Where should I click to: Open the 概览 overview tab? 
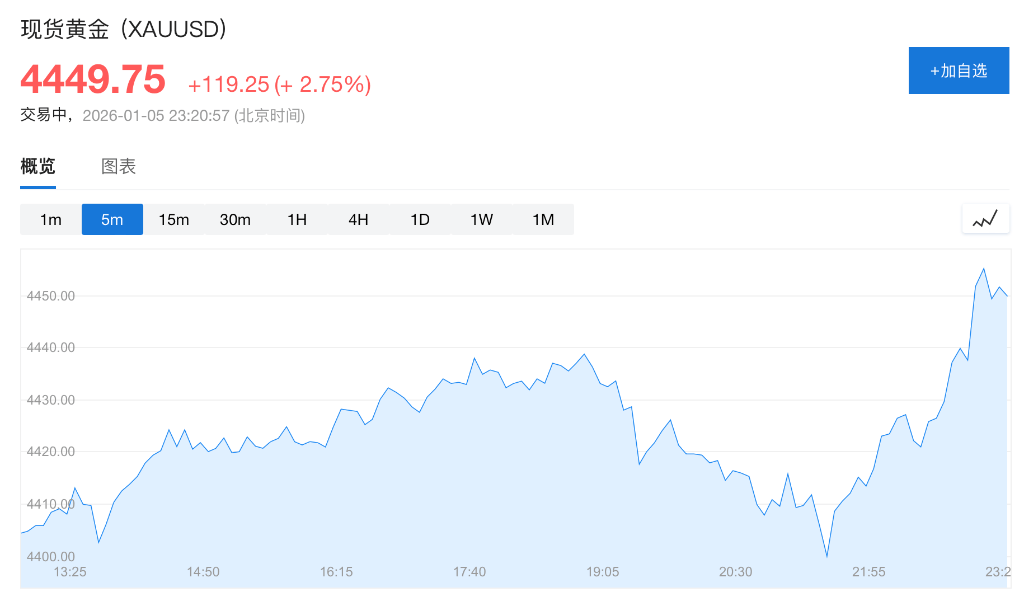point(38,167)
